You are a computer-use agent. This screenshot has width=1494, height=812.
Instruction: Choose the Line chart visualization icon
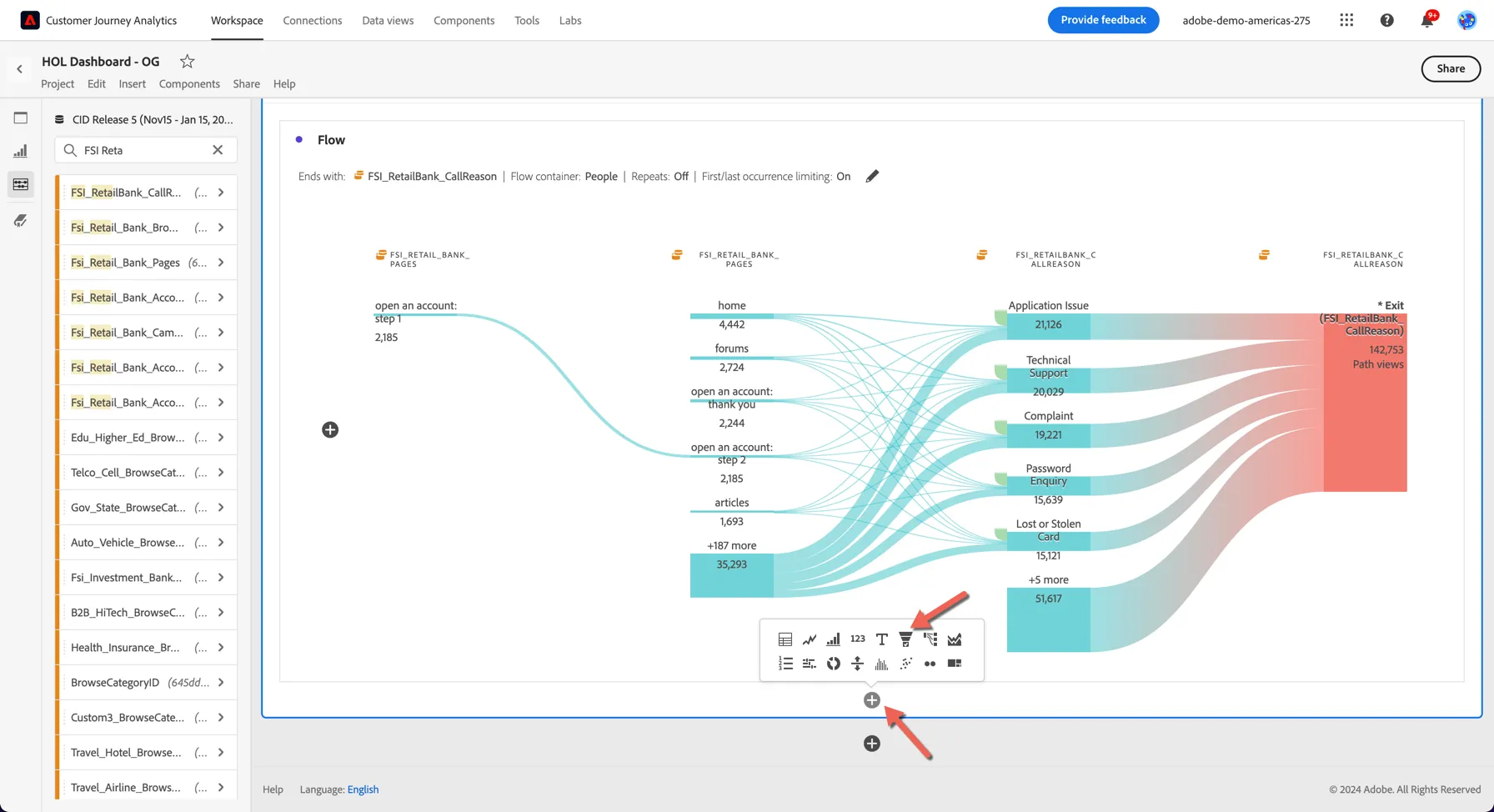pos(810,639)
